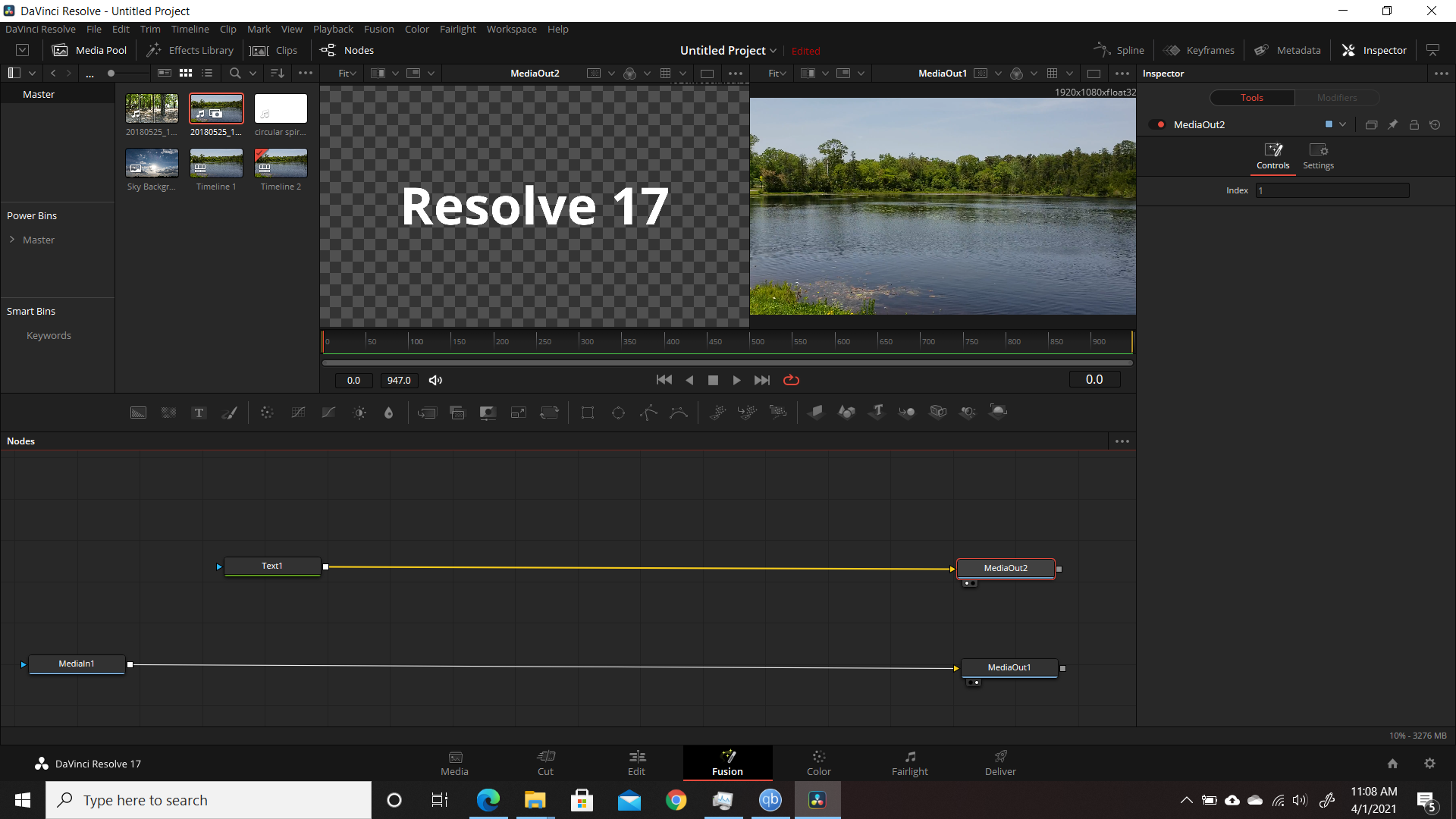Image resolution: width=1456 pixels, height=819 pixels.
Task: Open Inspector panel options menu
Action: point(1441,74)
